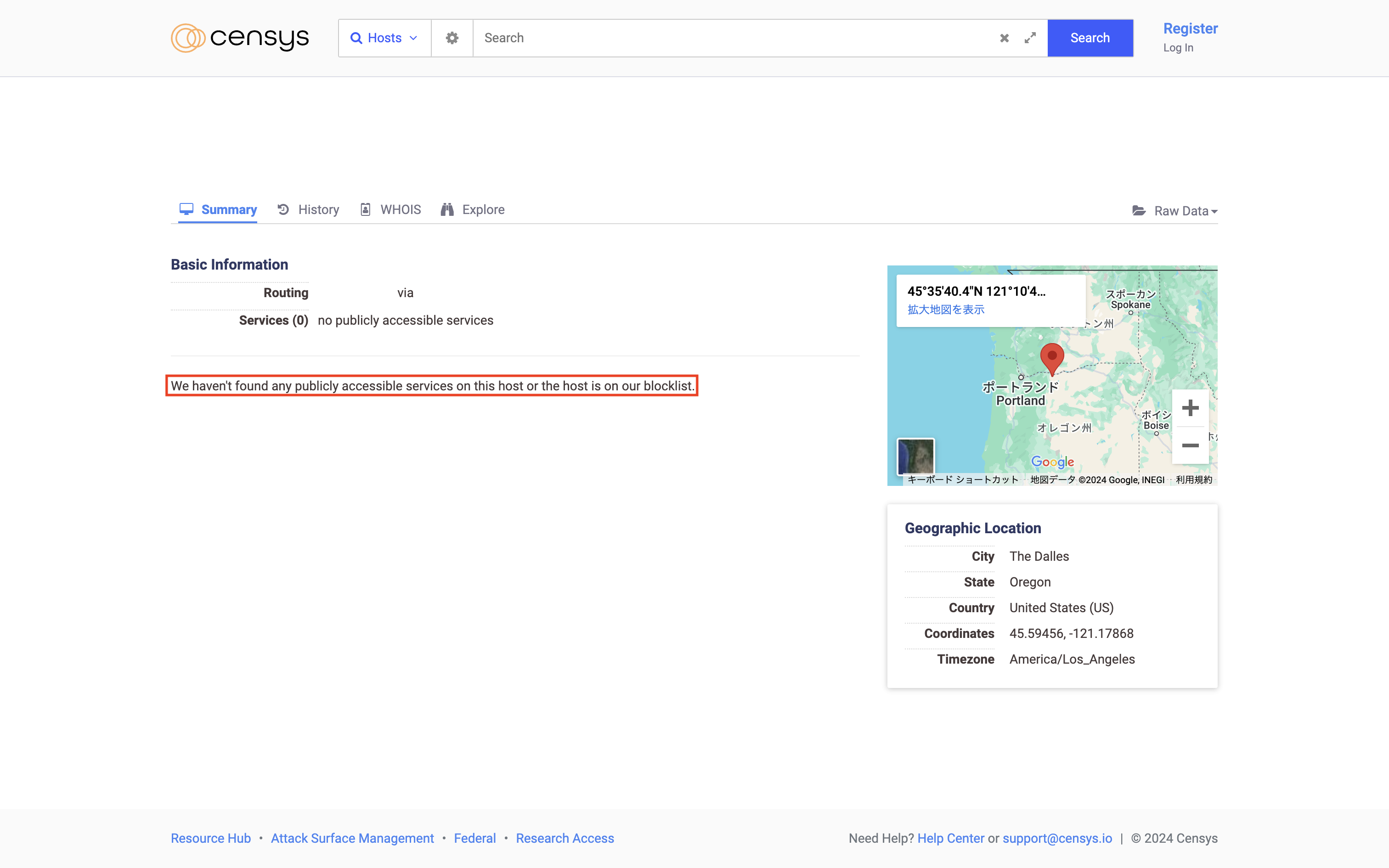Expand the search box with arrows icon
Screen dimensions: 1389x868
1030,38
